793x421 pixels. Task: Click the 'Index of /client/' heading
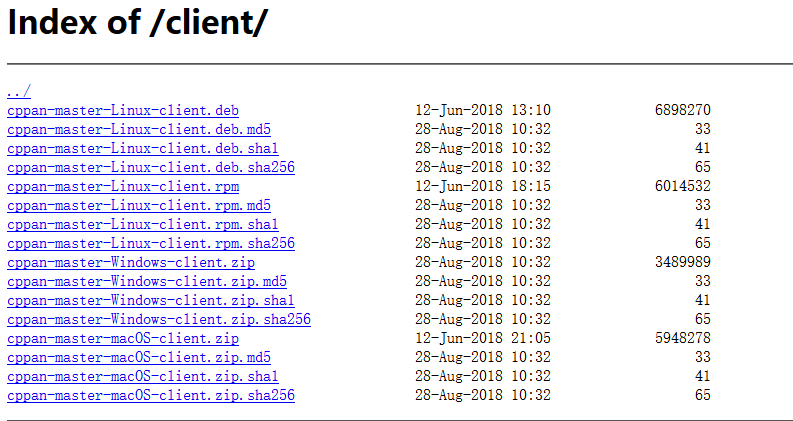pos(137,25)
